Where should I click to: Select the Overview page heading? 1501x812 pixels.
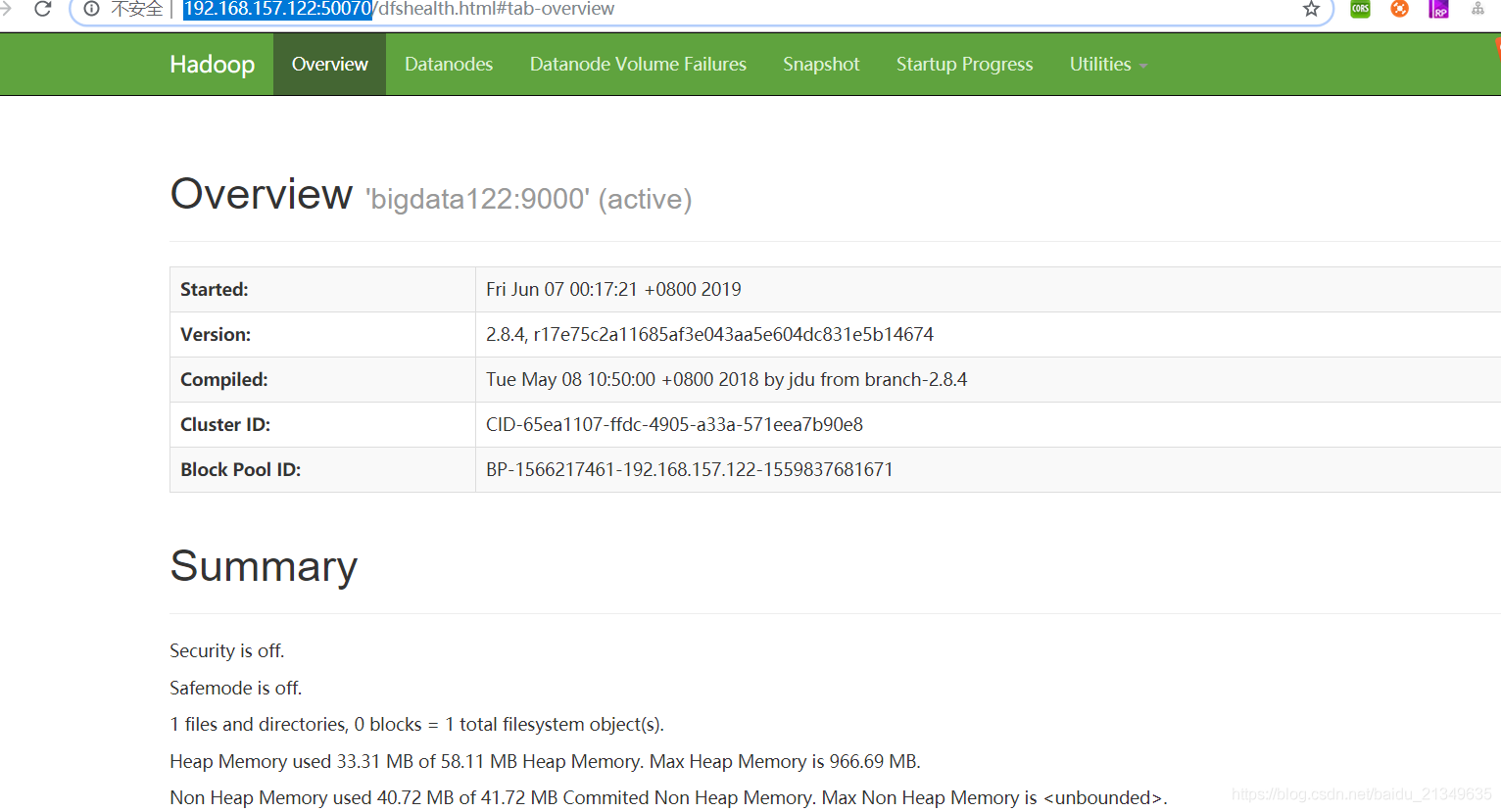pos(261,194)
